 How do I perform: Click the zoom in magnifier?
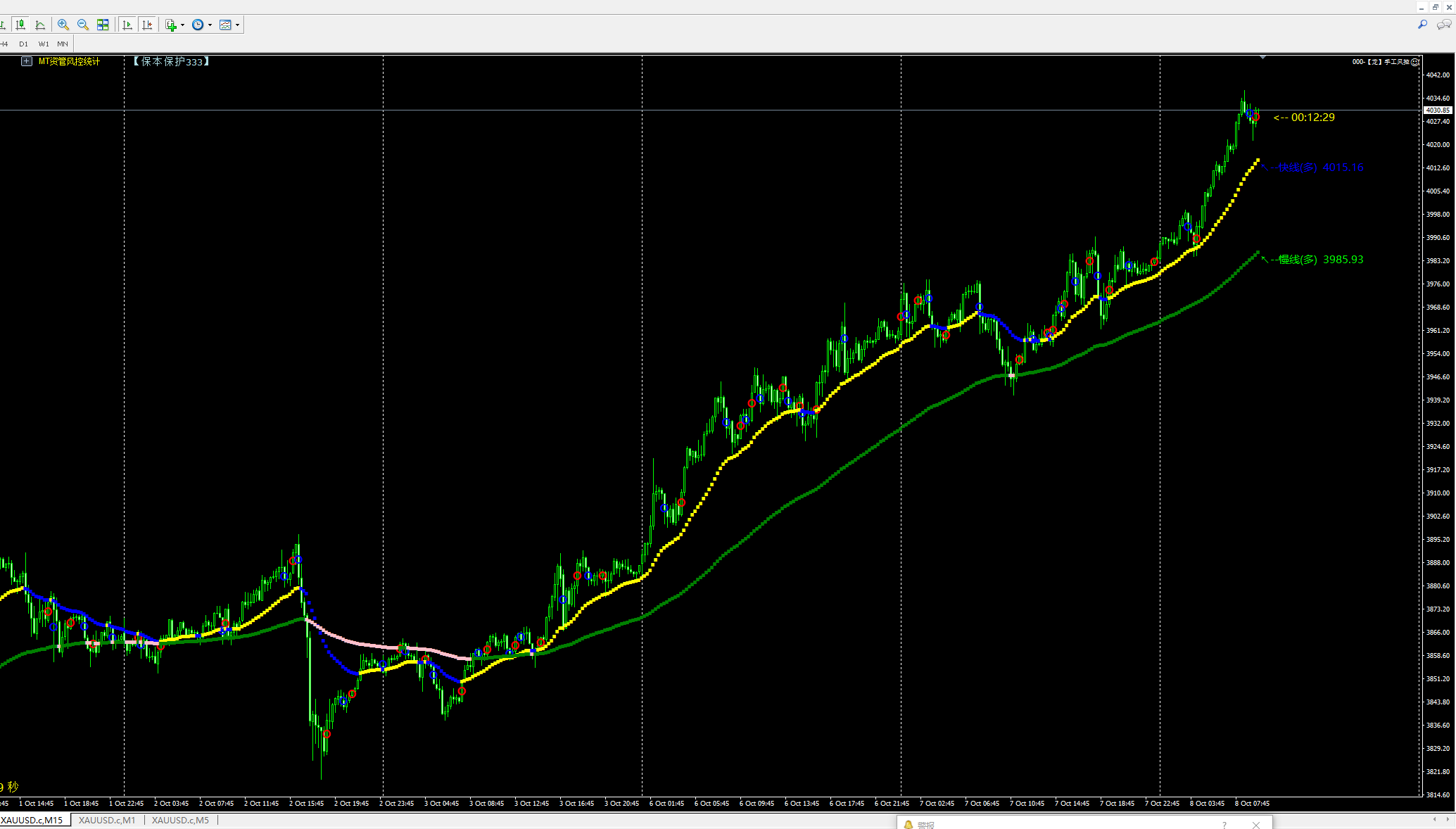63,25
